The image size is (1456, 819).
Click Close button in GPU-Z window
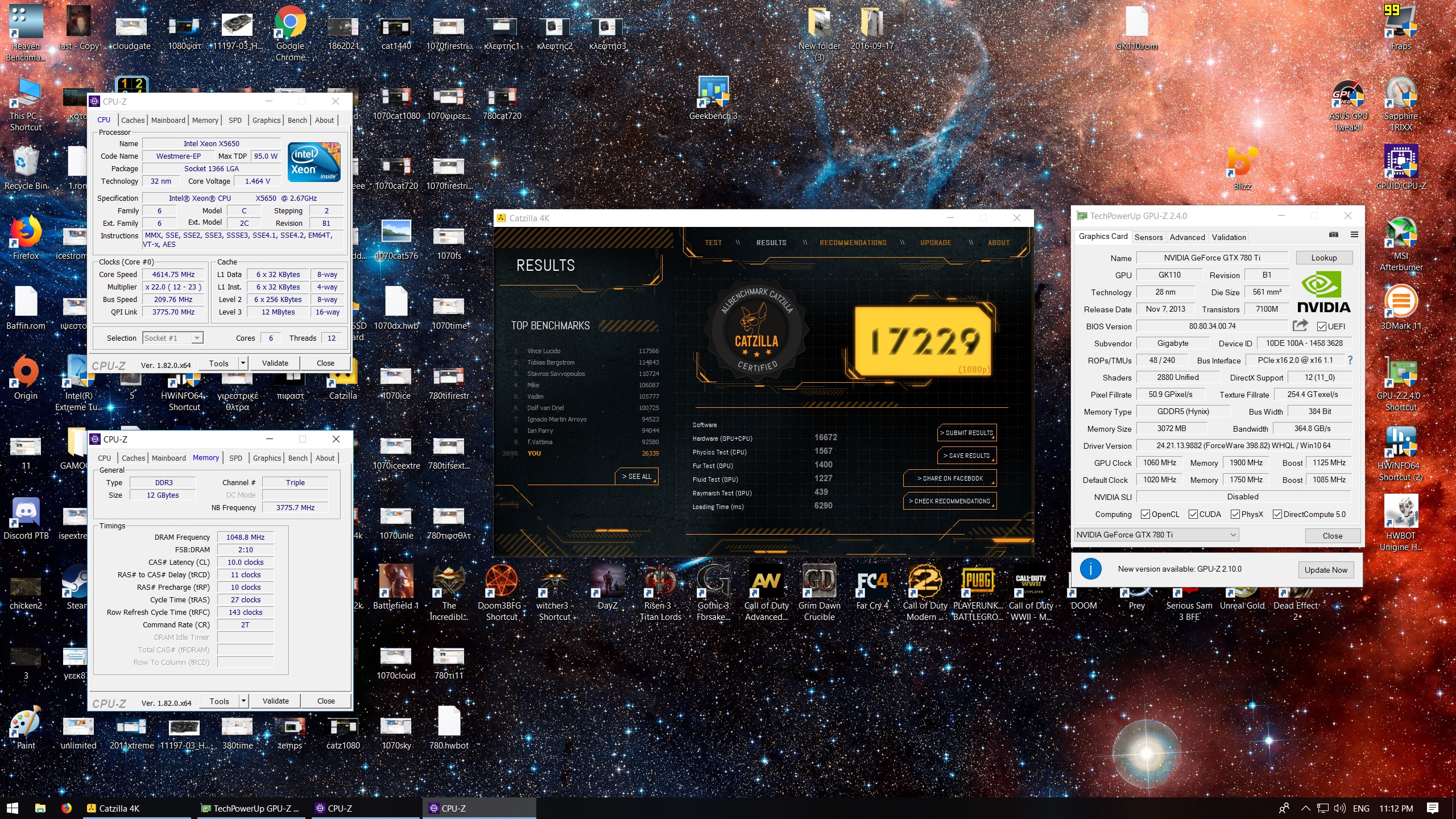[x=1332, y=536]
